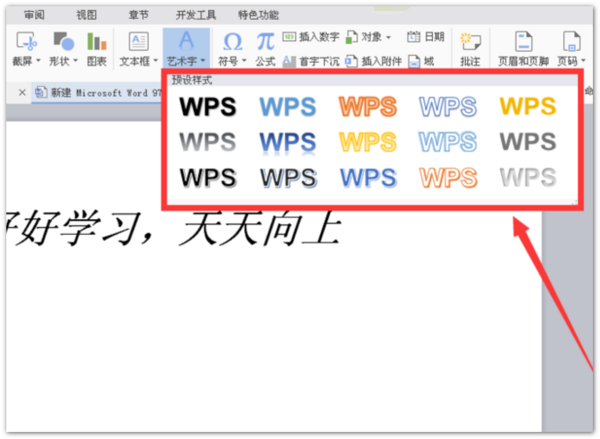This screenshot has height=439, width=600.
Task: Insert equation via 公式 pi icon
Action: 265,41
